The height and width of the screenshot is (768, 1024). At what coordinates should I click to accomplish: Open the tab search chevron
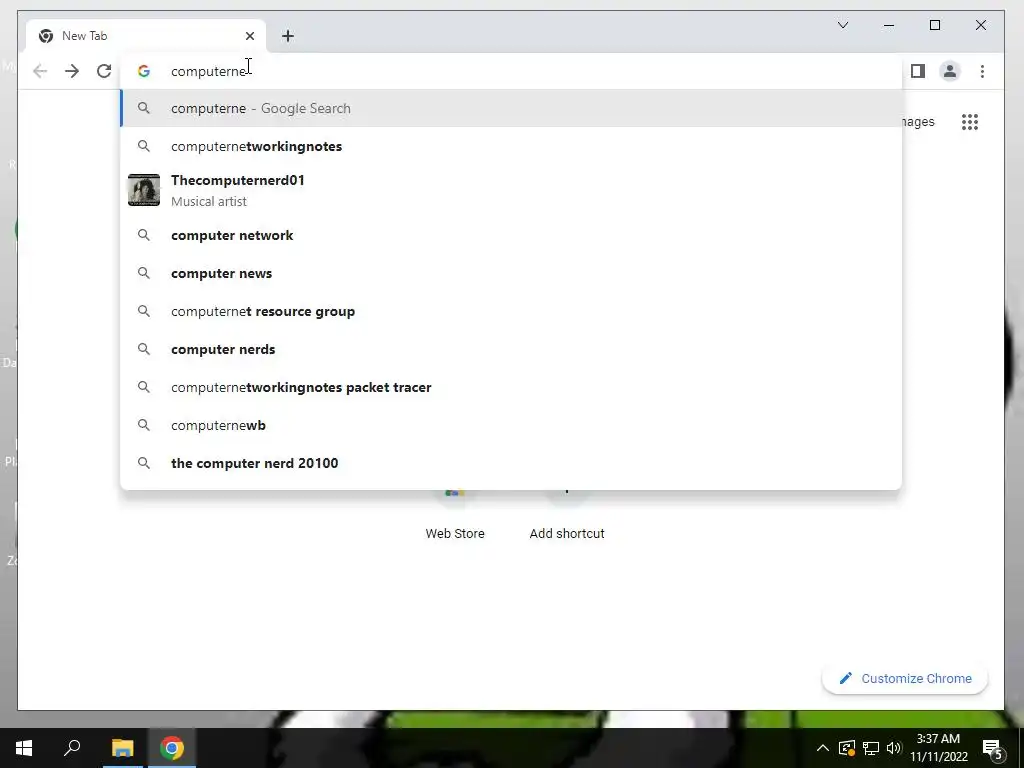843,25
